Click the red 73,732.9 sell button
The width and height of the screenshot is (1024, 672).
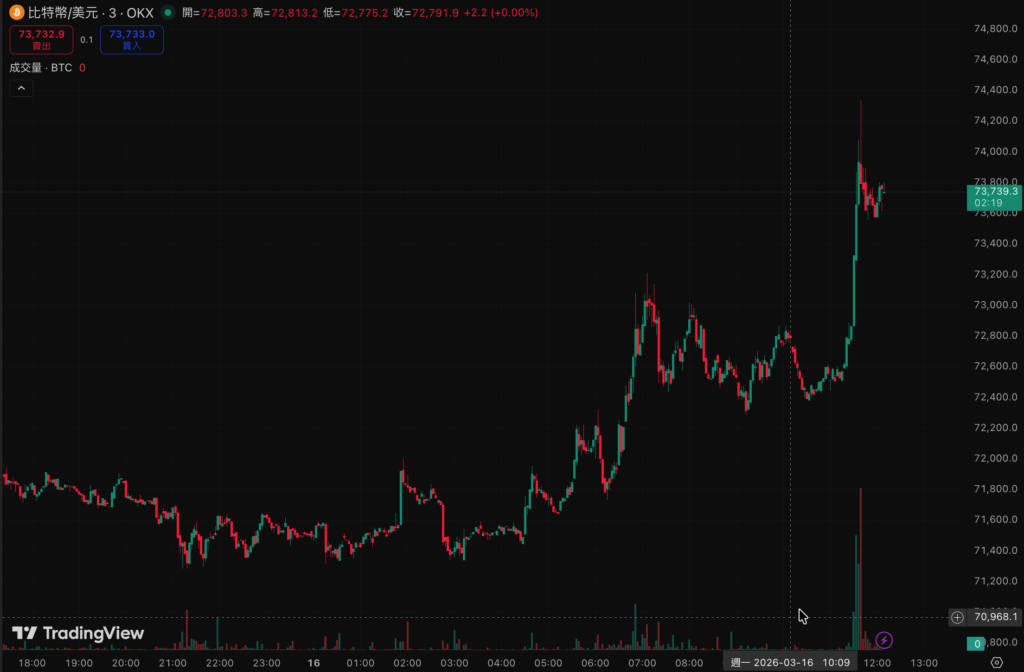point(41,39)
